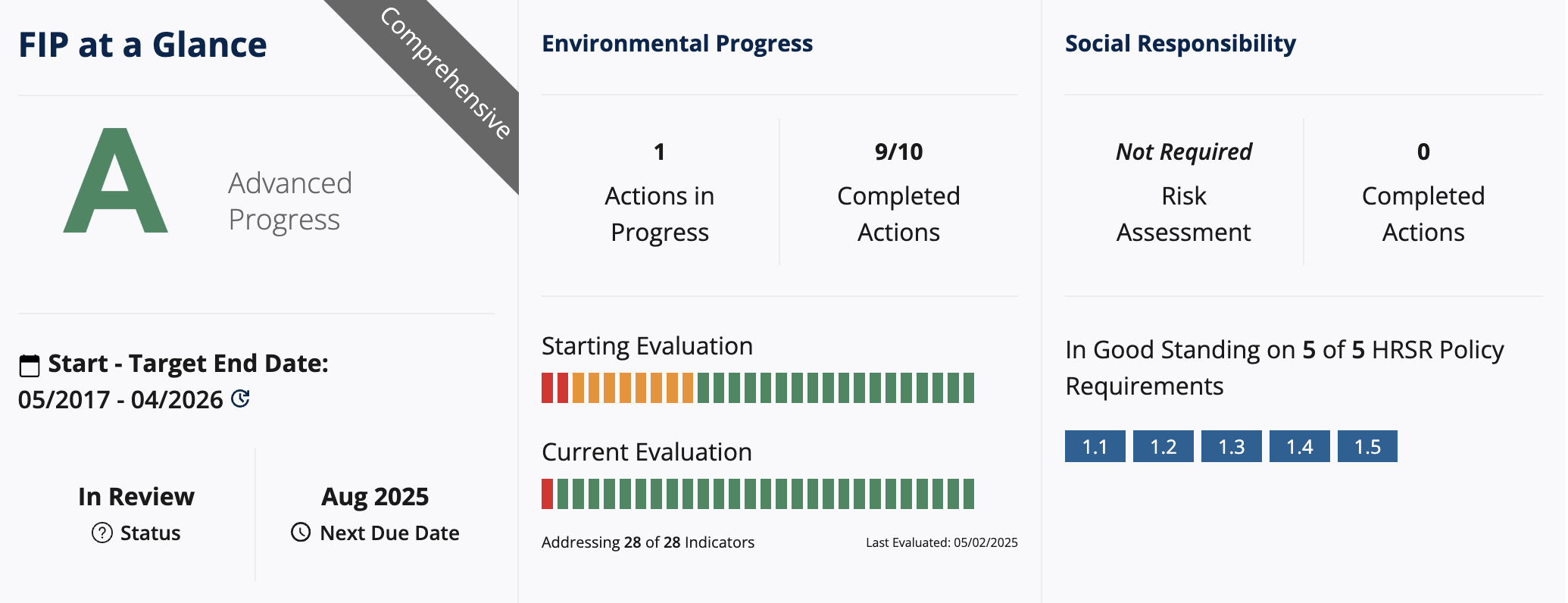Click the Status question mark help icon

click(102, 533)
